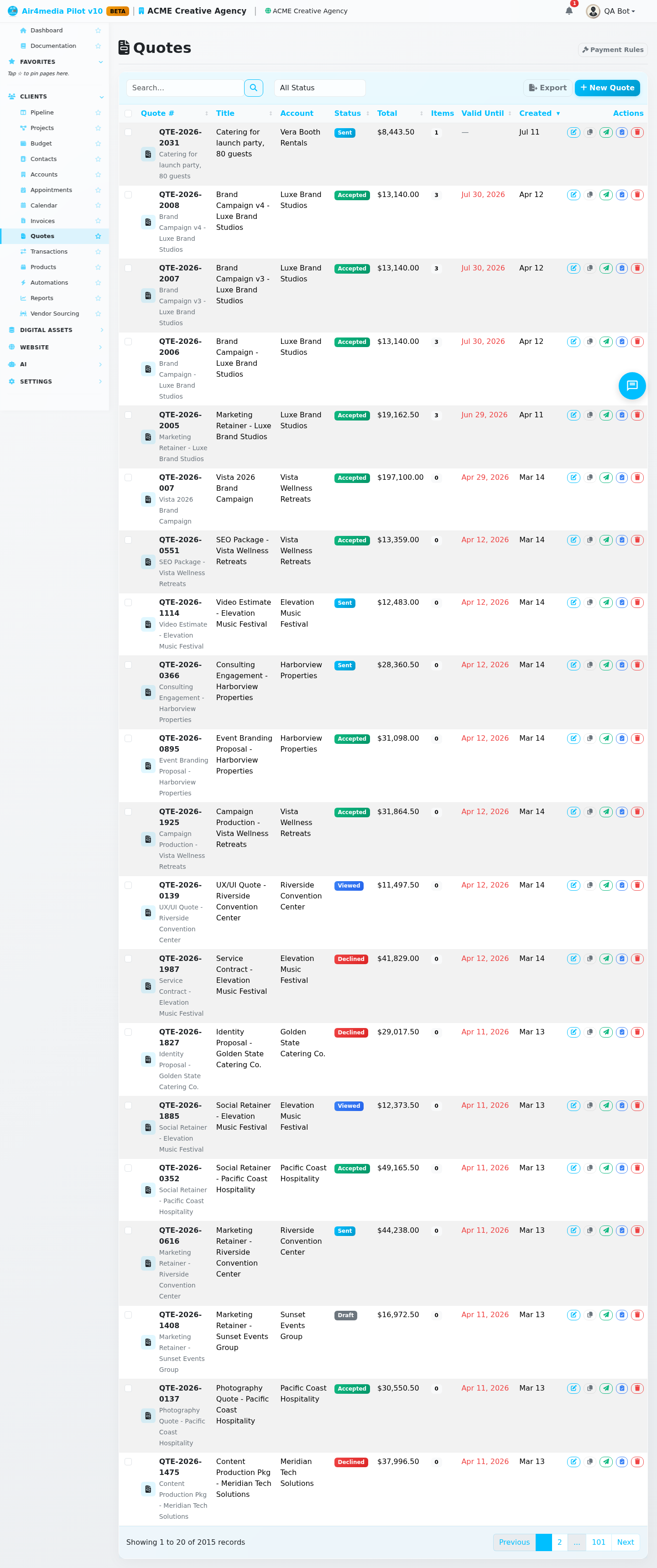
Task: Open Transactions in the sidebar
Action: click(x=49, y=251)
